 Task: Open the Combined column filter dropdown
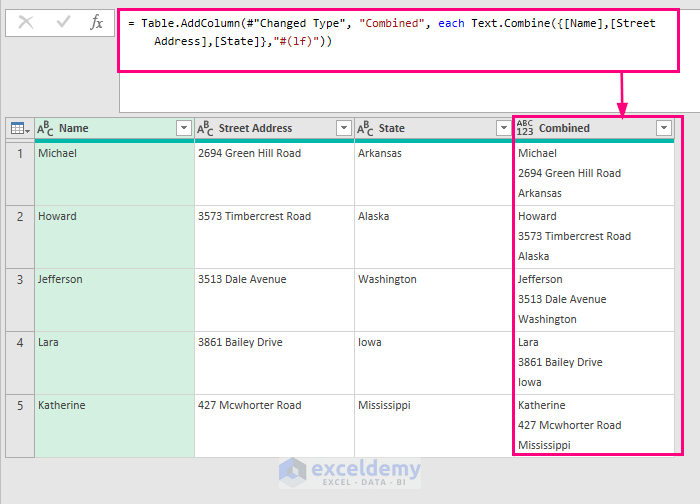pos(664,128)
